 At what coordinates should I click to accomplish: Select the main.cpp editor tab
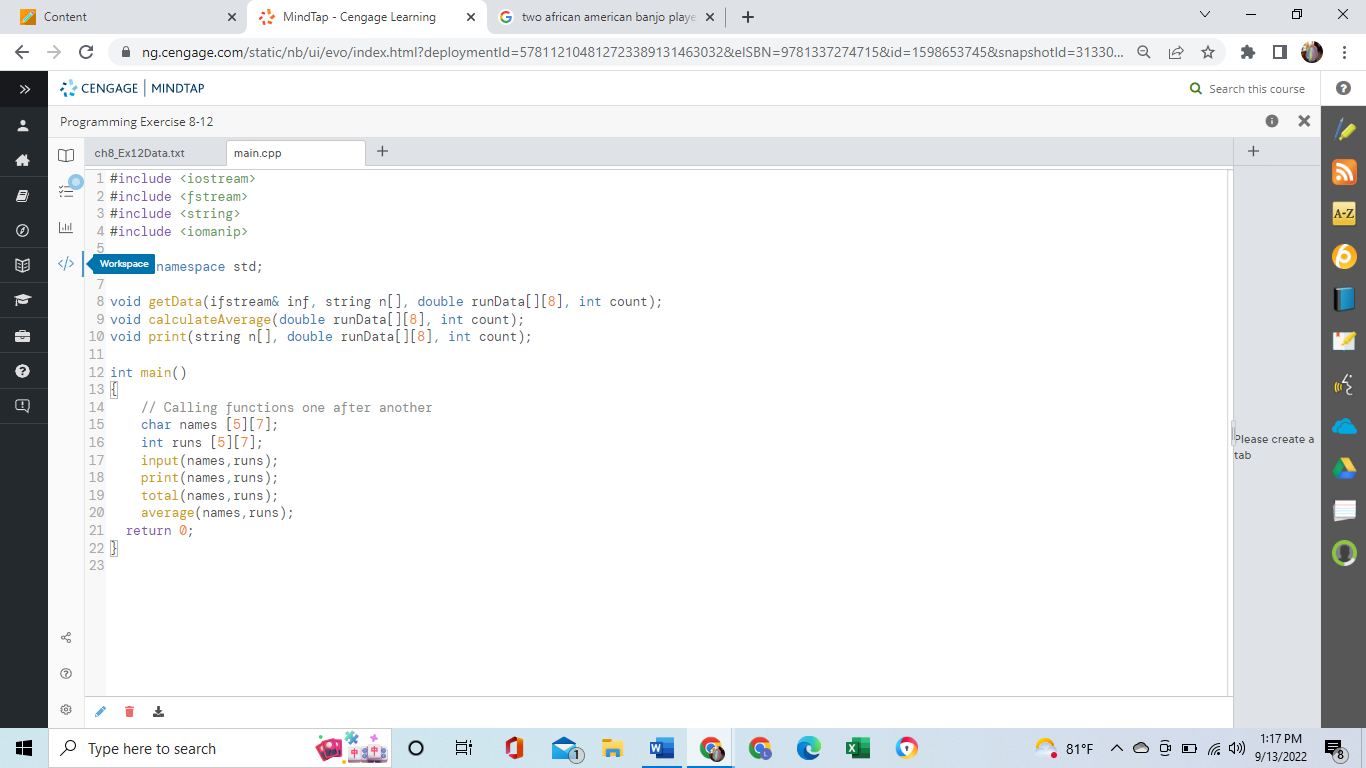295,153
